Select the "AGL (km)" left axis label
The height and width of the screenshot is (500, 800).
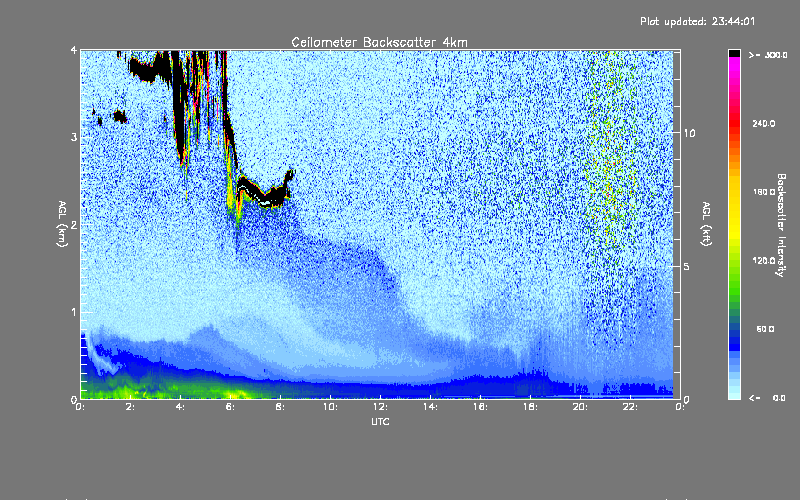click(x=62, y=224)
